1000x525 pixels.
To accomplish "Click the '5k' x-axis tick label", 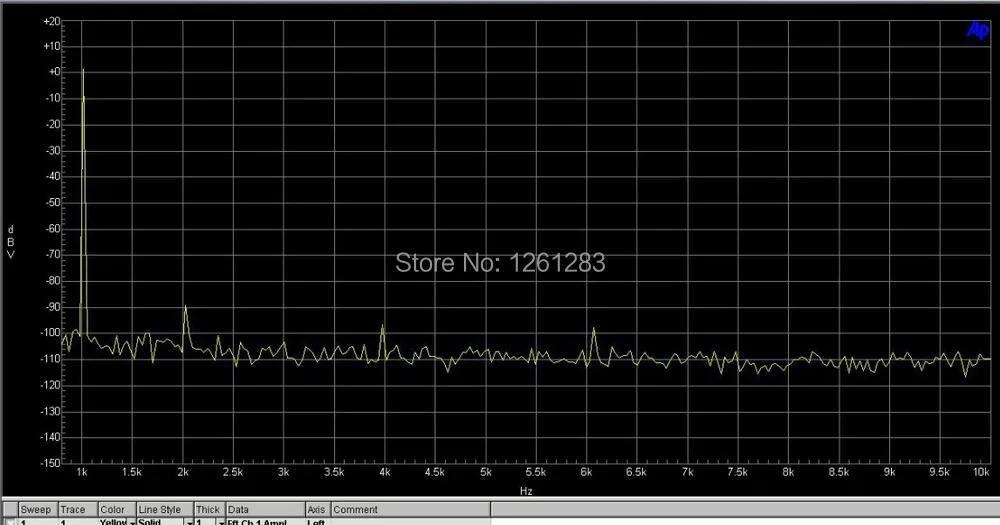I will coord(485,472).
